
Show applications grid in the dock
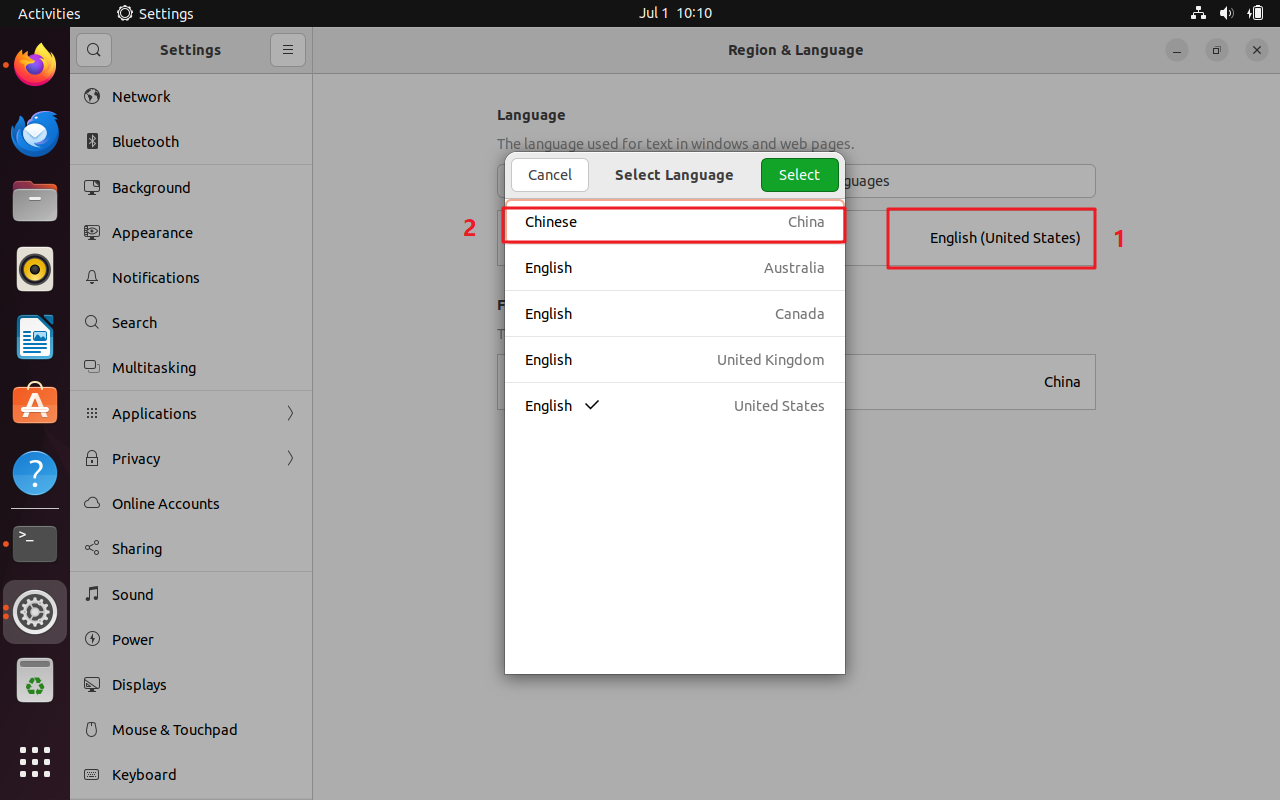35,761
